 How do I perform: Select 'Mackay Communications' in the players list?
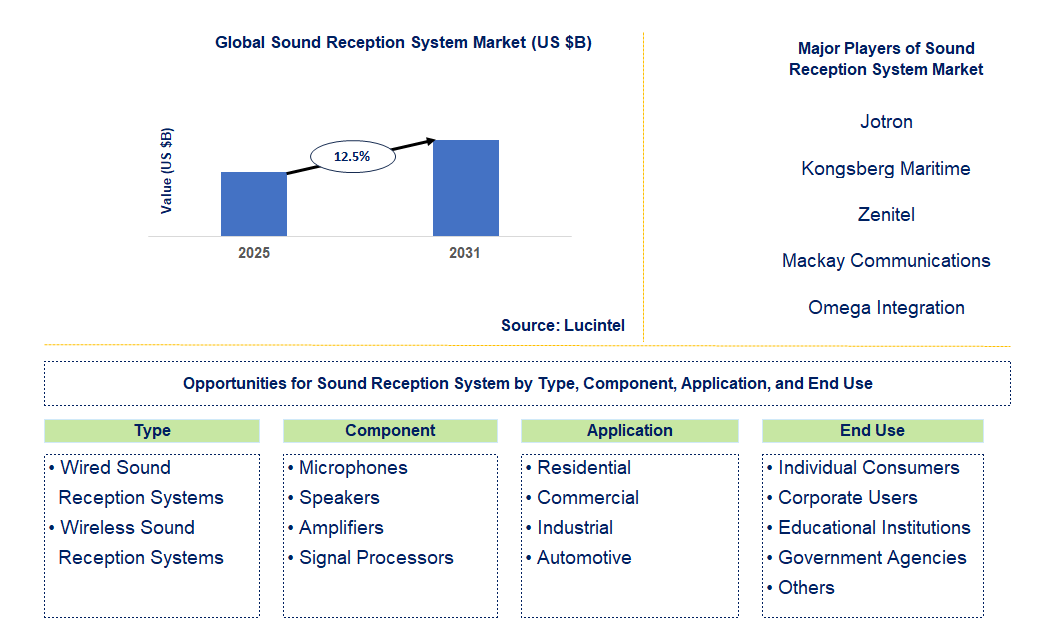pos(886,260)
